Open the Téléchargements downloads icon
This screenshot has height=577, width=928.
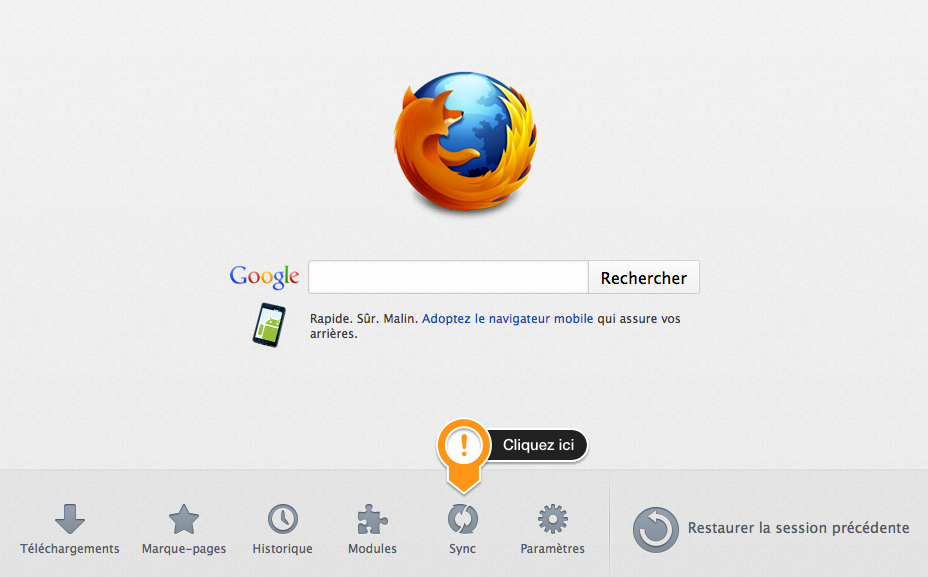point(70,519)
